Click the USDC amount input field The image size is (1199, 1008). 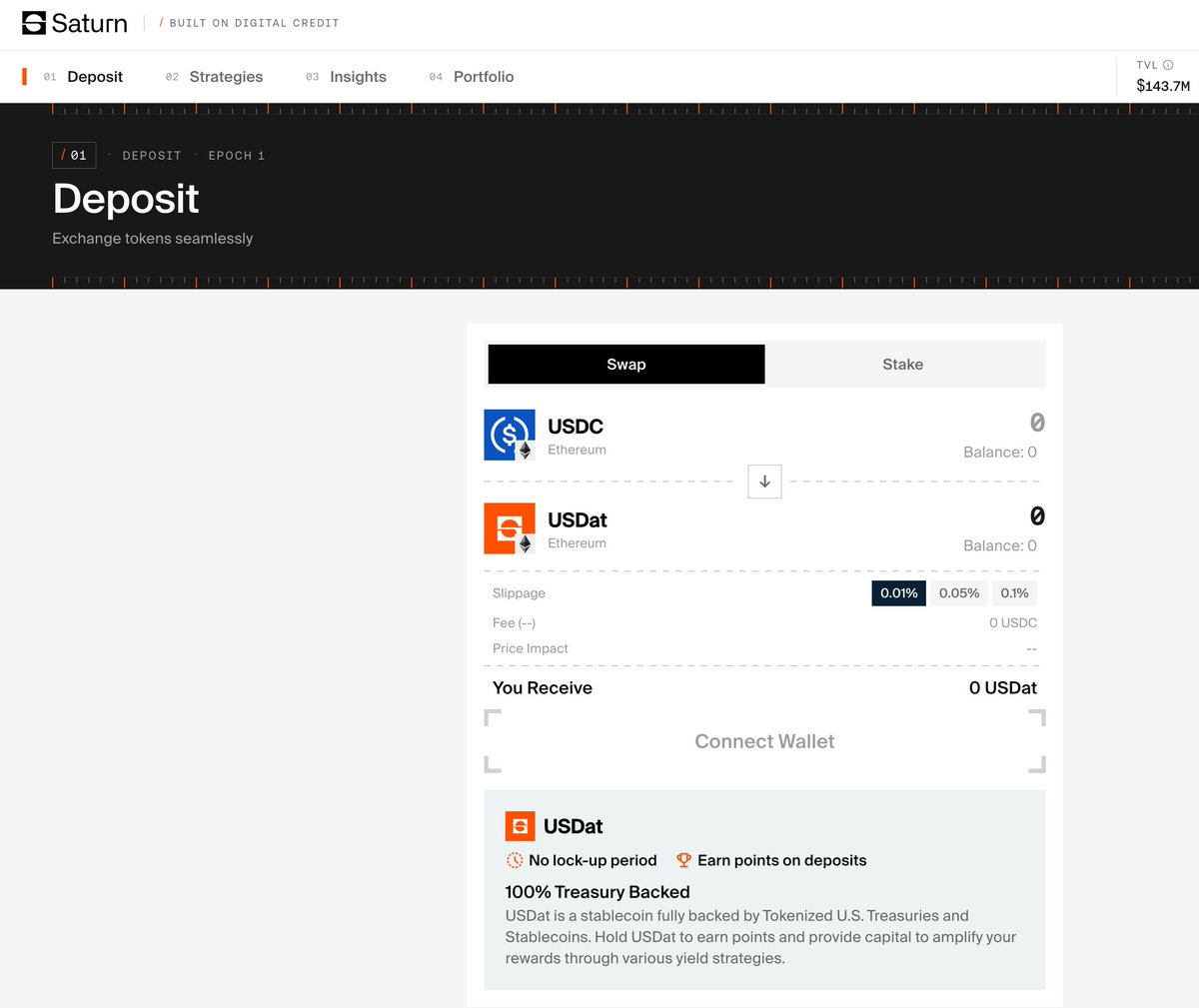pos(1037,423)
